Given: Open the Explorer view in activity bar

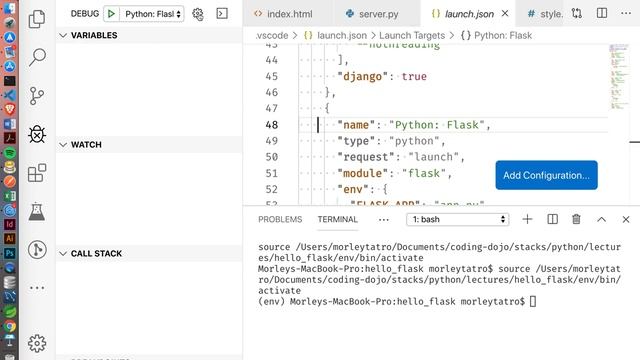Looking at the screenshot, I should (x=37, y=19).
